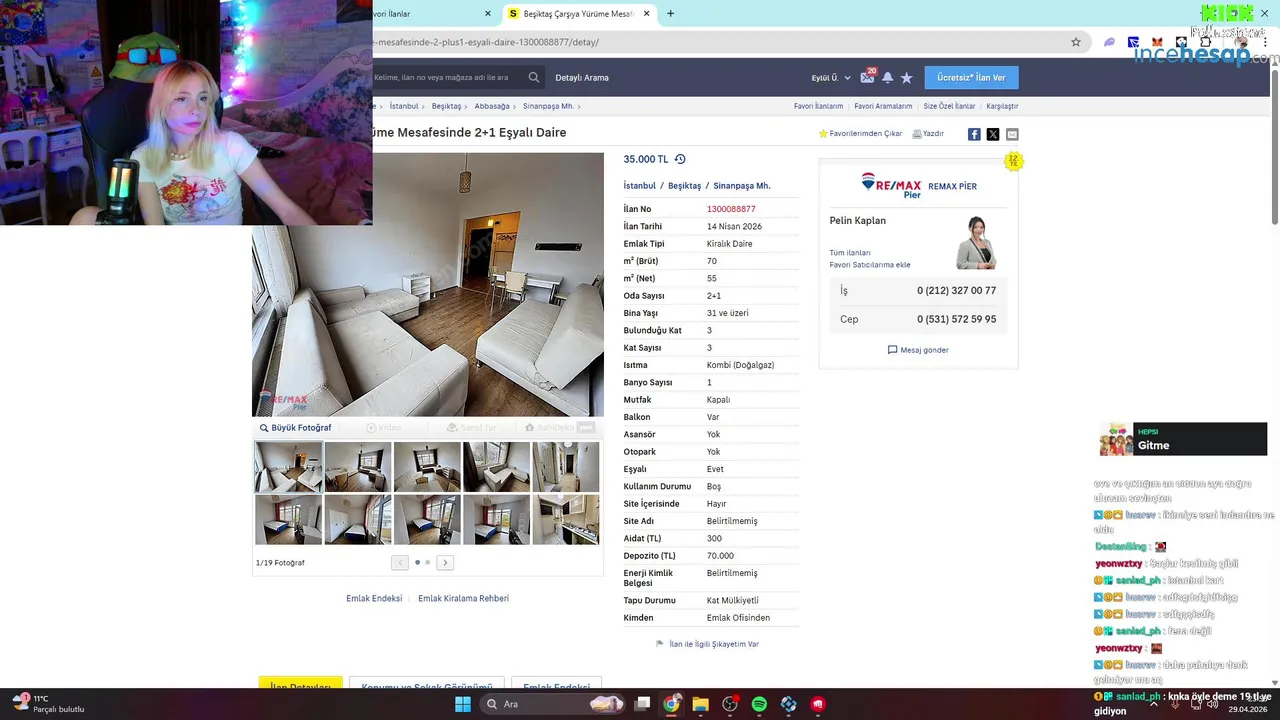
Task: Click the search magnifier icon in site header
Action: point(534,77)
